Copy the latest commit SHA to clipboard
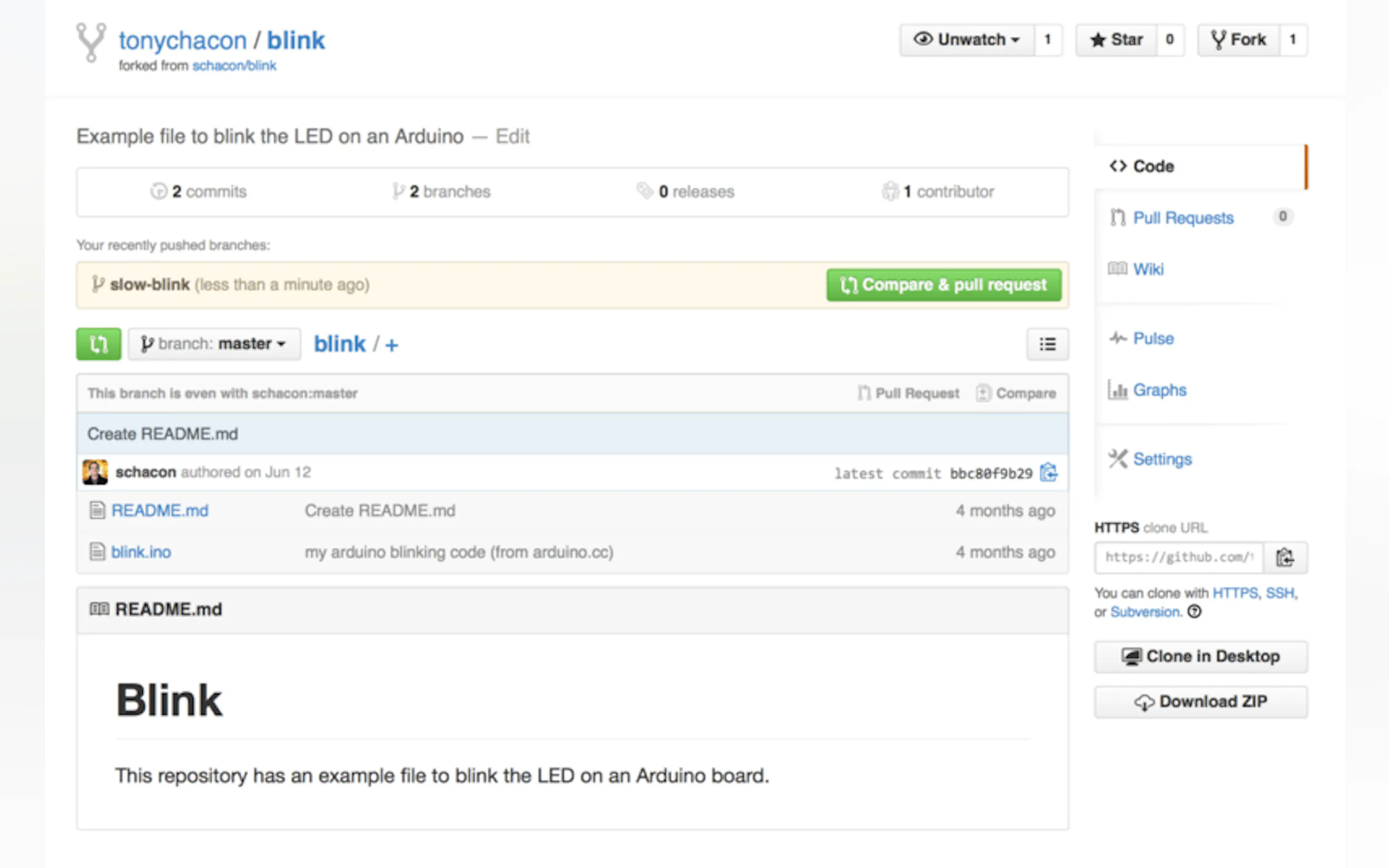 point(1048,472)
